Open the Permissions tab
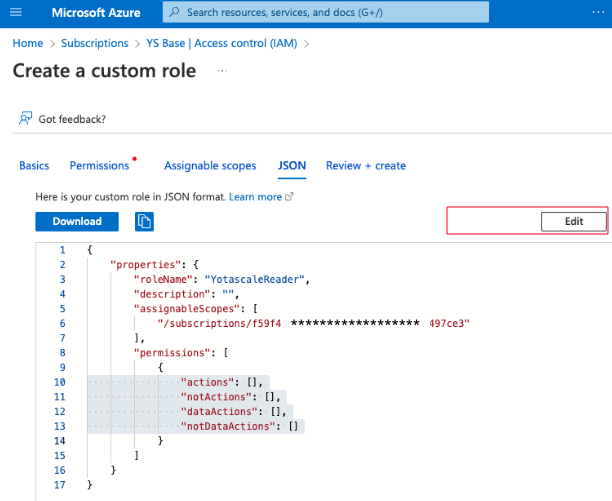The height and width of the screenshot is (501, 612). pyautogui.click(x=99, y=166)
